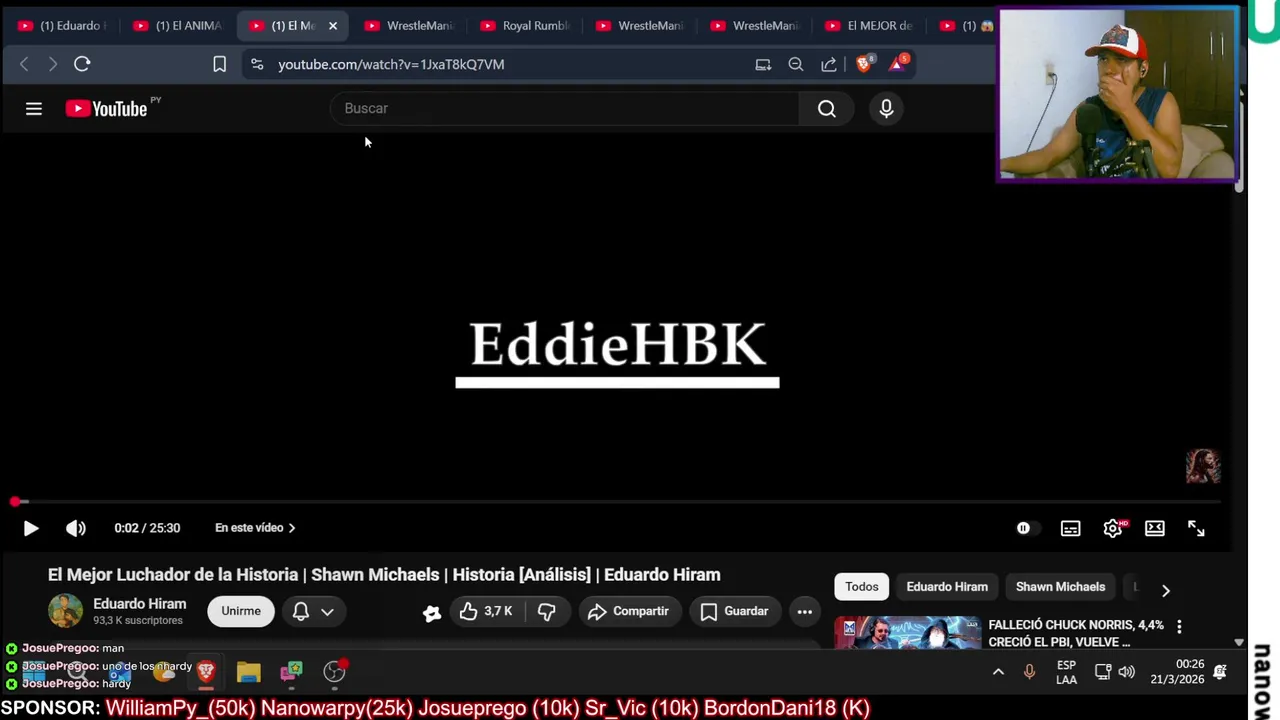Open options for FALLECIÓ CHUCK NORRIS video
The image size is (1280, 720).
[x=1179, y=627]
